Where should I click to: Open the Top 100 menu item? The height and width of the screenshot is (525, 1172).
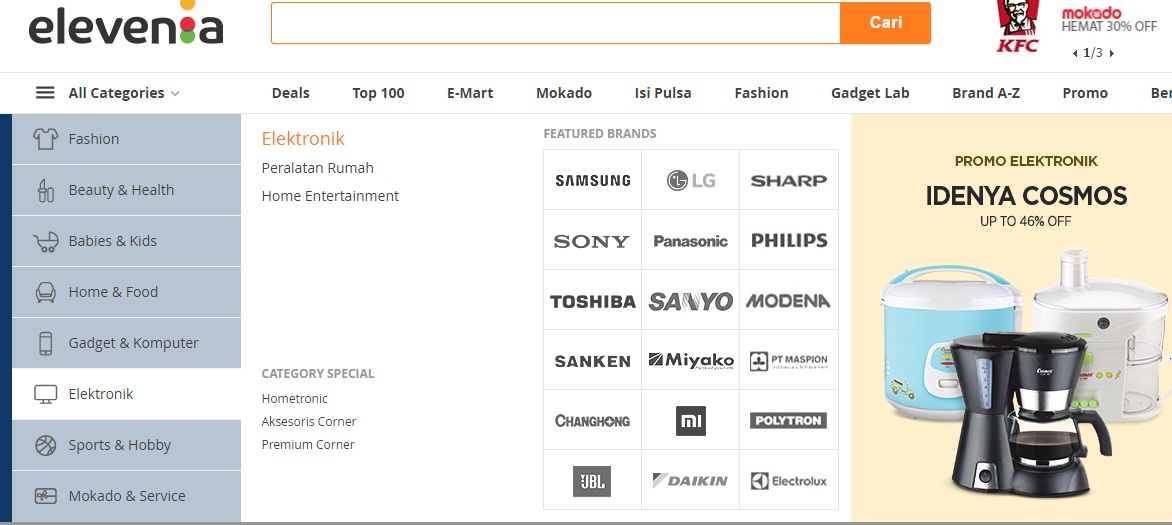(378, 93)
